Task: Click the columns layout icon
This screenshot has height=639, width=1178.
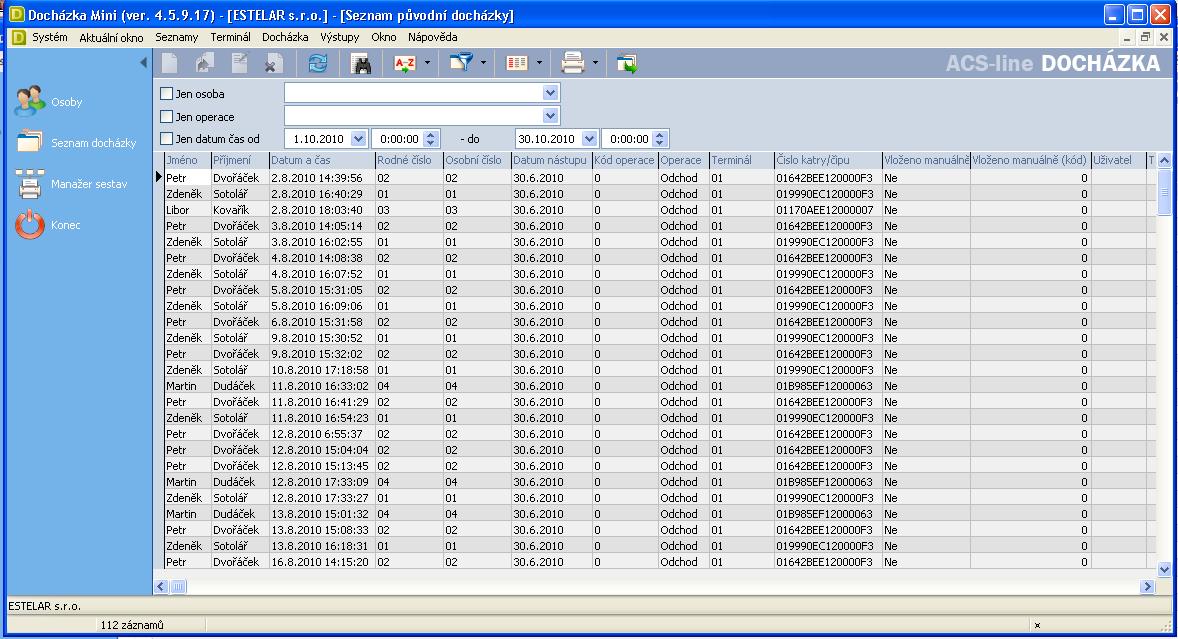Action: tap(516, 64)
